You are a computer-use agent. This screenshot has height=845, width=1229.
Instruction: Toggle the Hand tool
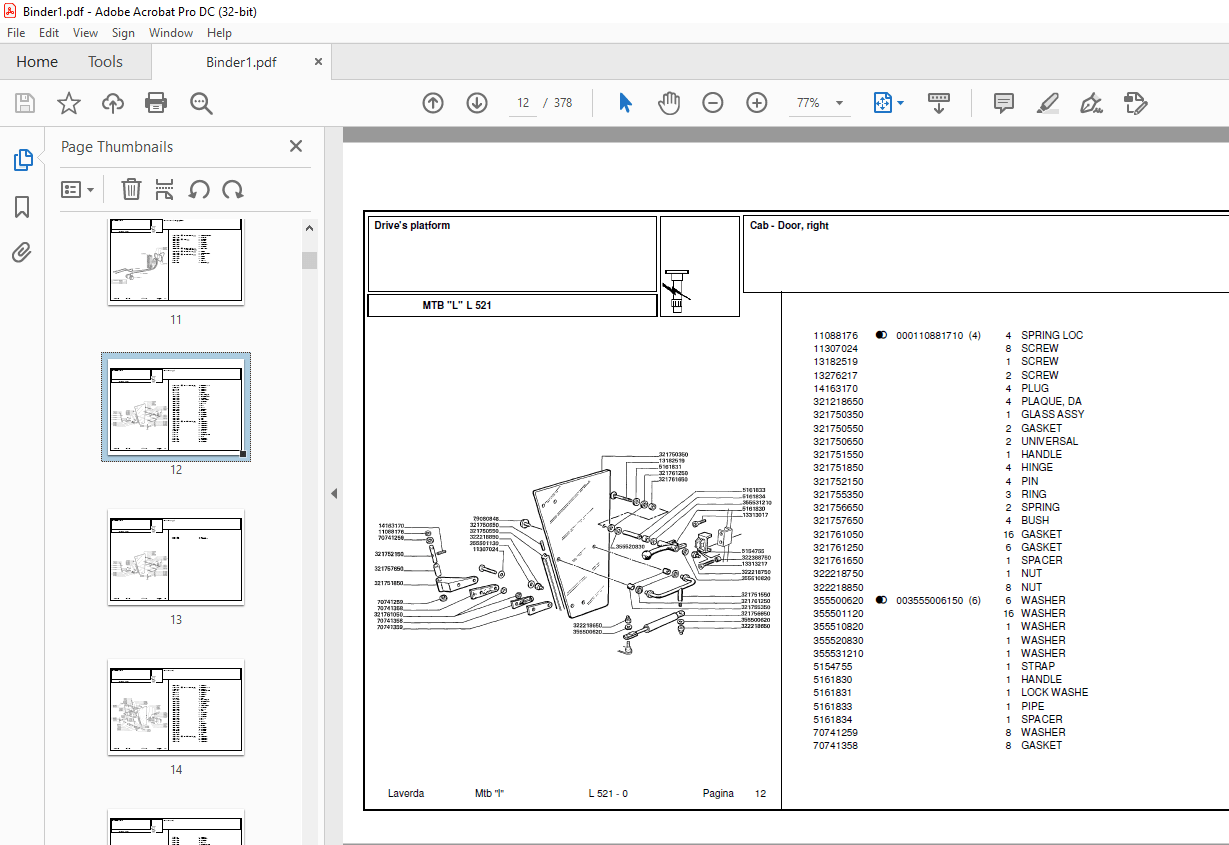tap(668, 102)
